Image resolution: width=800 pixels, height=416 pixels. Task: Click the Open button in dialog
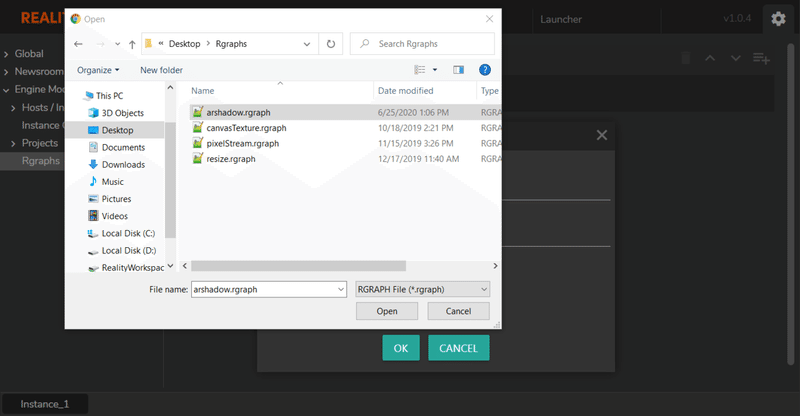tap(387, 311)
